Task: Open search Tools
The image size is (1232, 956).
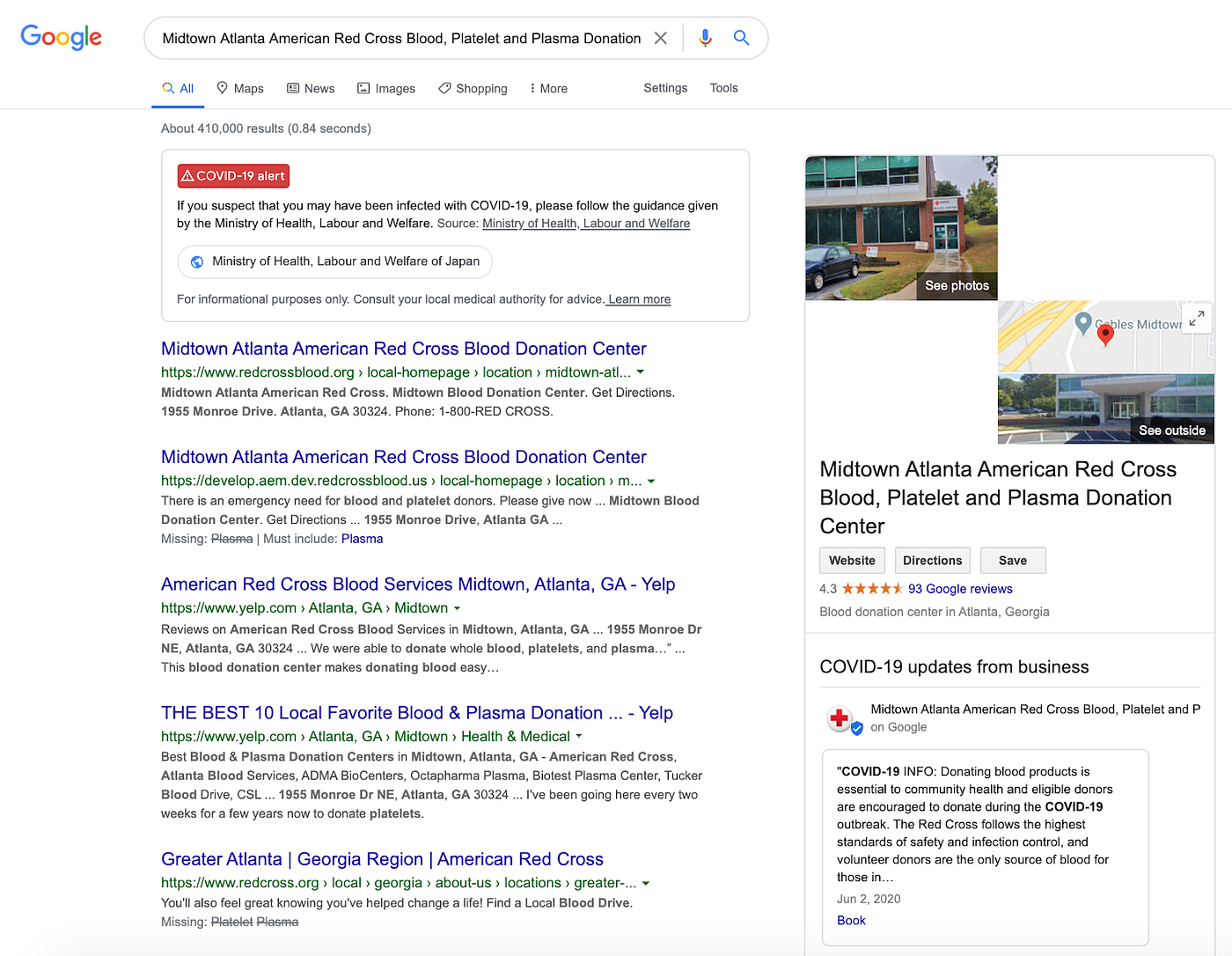Action: (x=724, y=88)
